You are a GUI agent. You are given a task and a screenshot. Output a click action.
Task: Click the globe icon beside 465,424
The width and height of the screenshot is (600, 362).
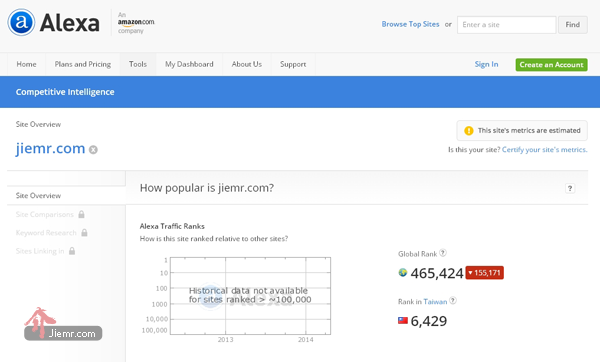(403, 272)
